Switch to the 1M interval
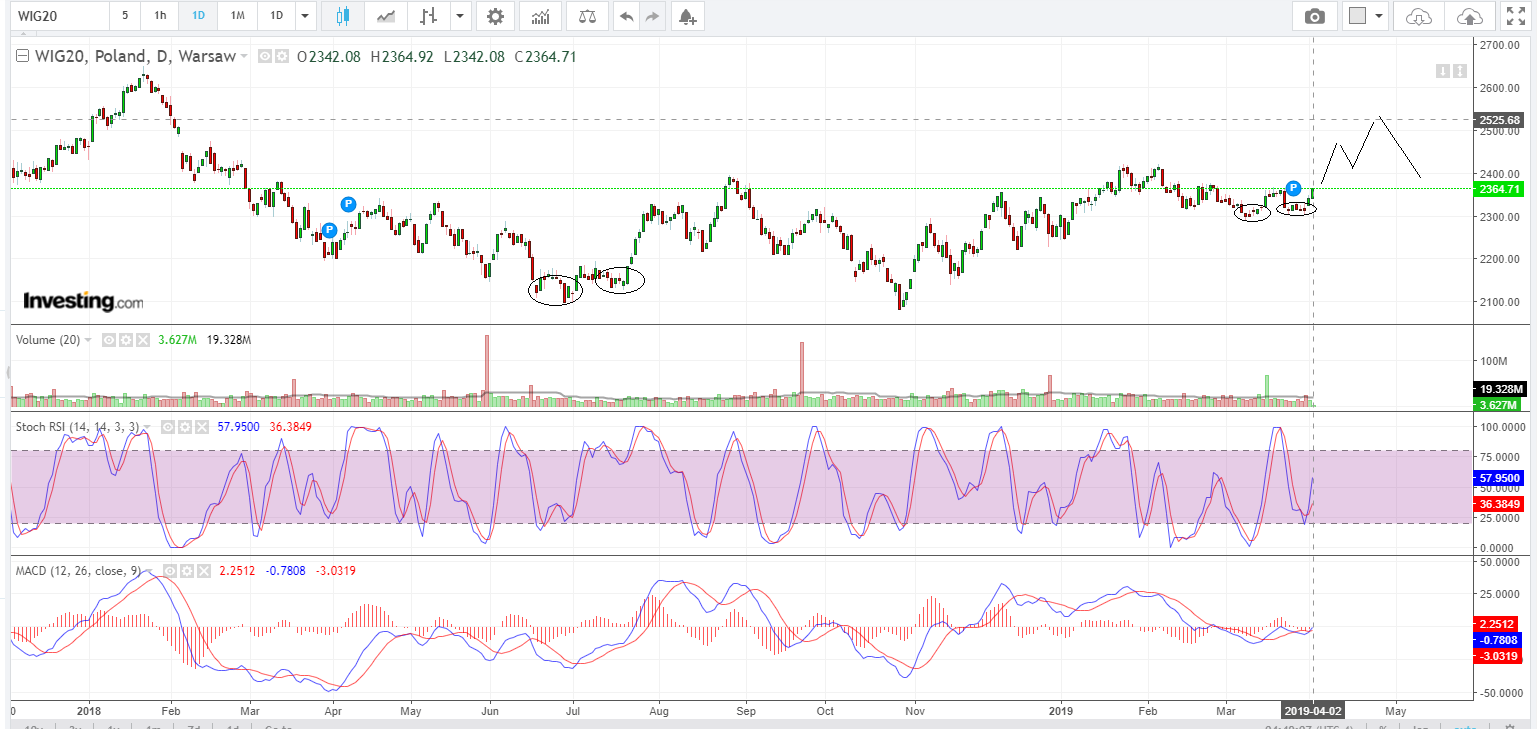 [237, 16]
